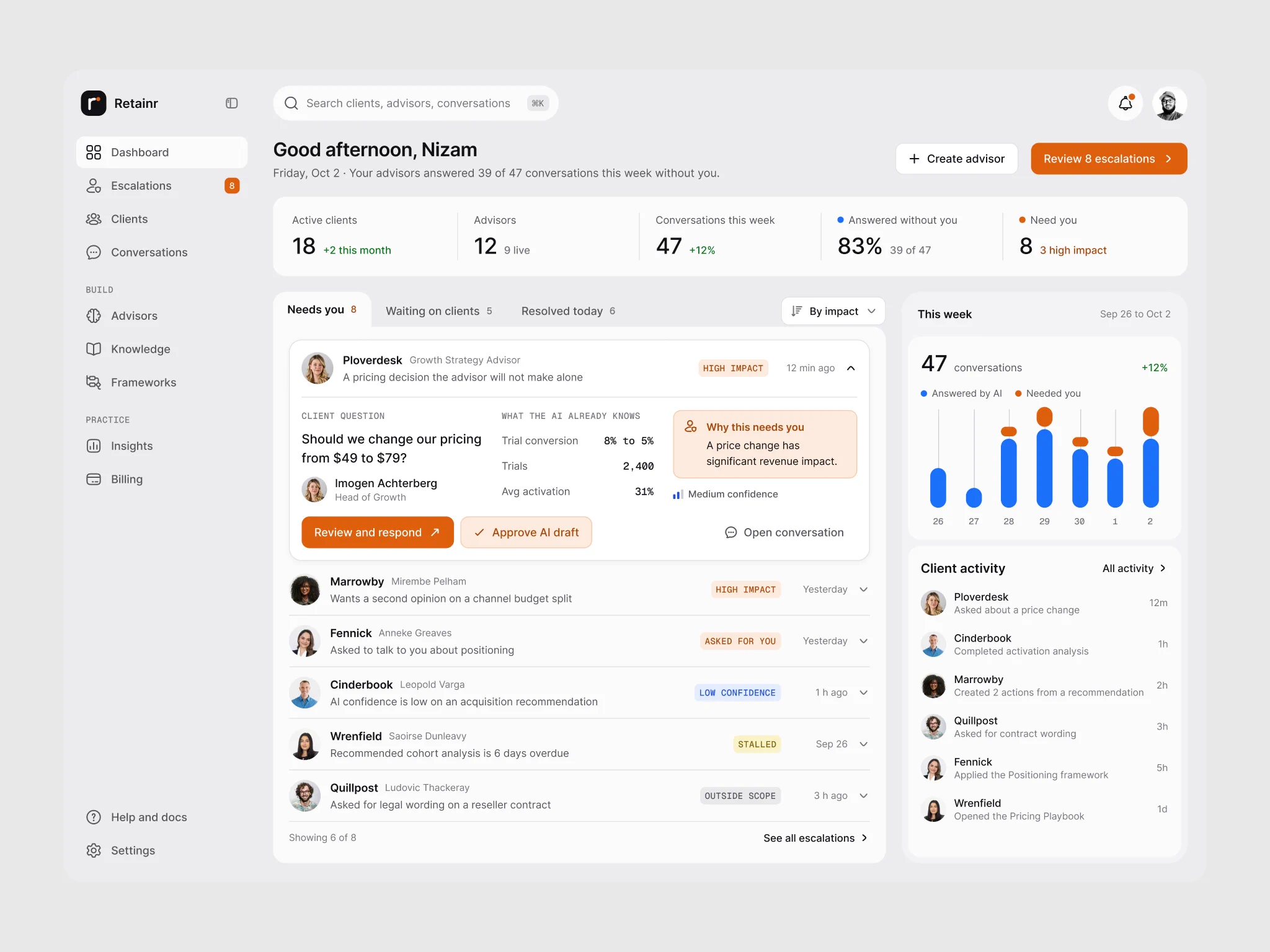Click the Answered by AI blue legend dot
Viewport: 1270px width, 952px height.
tap(924, 394)
